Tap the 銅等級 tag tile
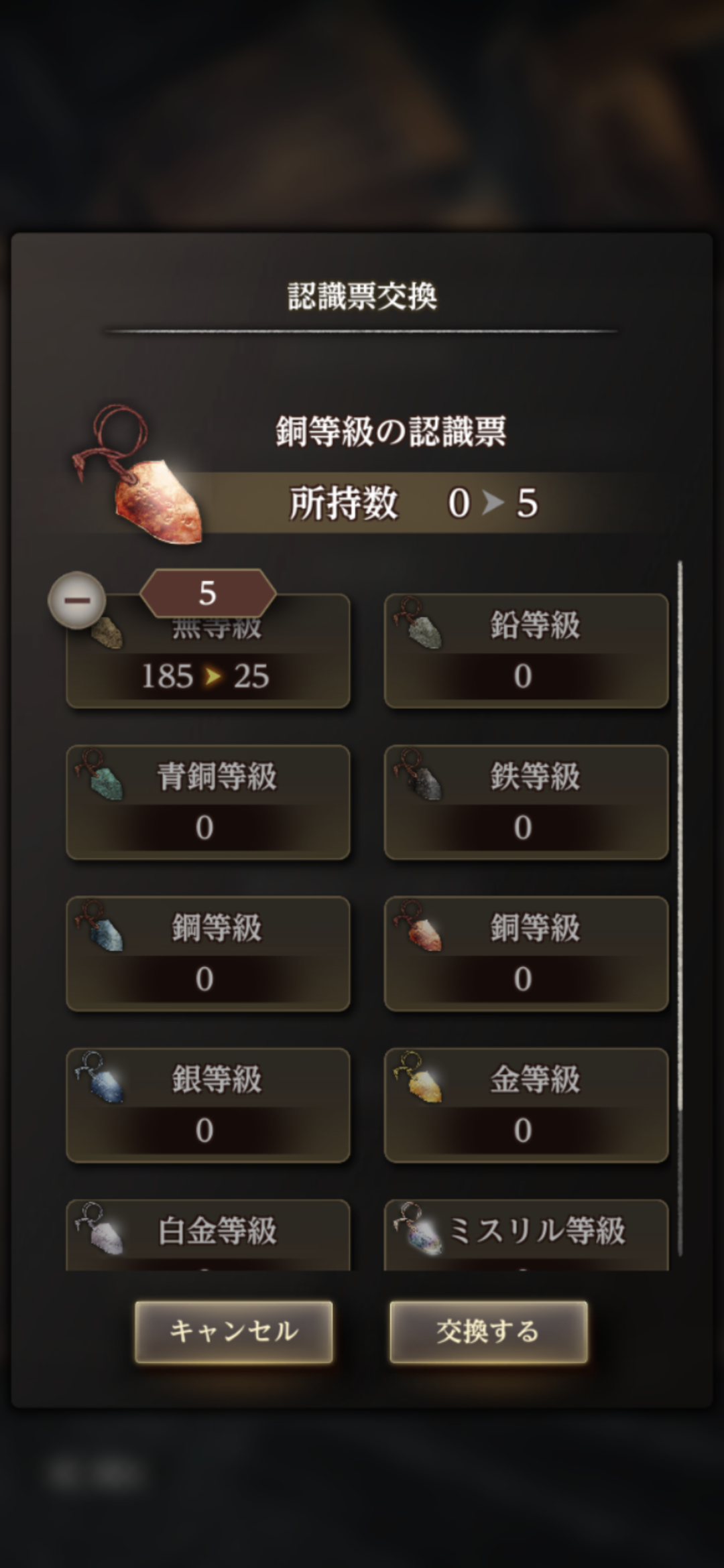 pos(526,954)
